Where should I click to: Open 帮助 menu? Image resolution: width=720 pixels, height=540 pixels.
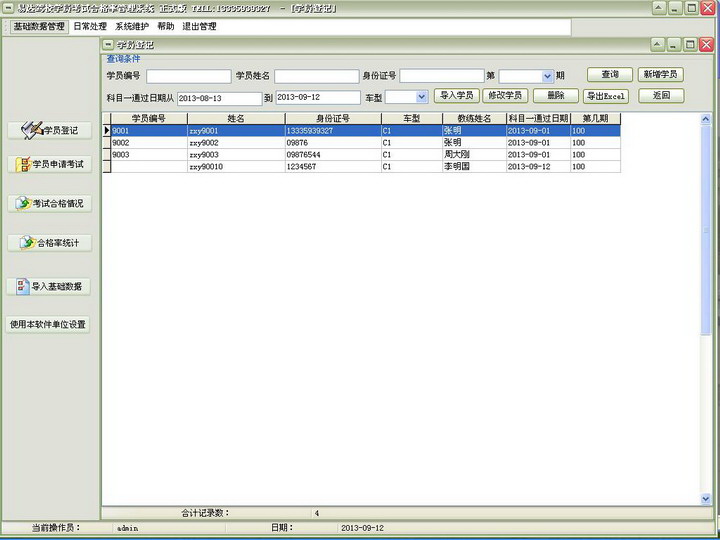click(166, 27)
